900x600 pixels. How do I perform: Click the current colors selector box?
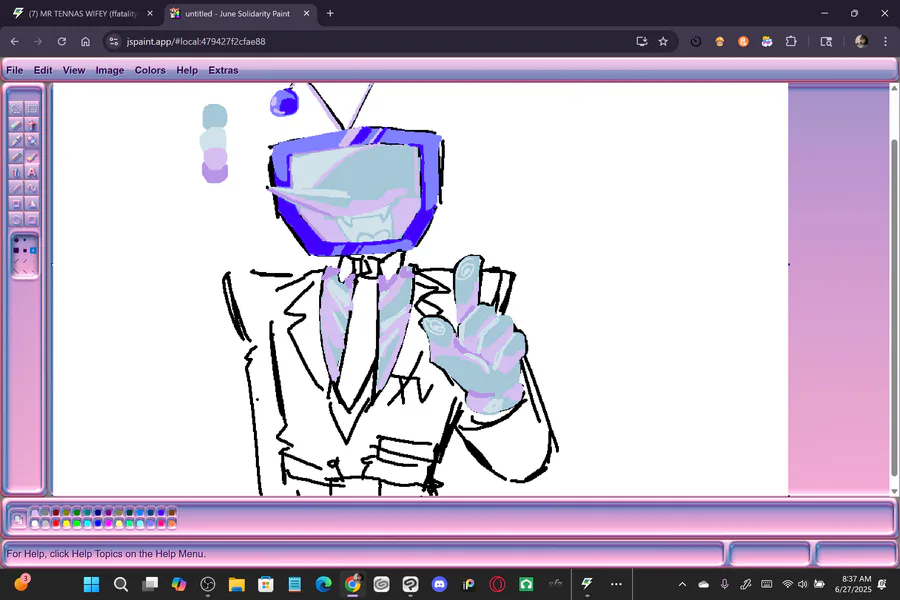(18, 519)
